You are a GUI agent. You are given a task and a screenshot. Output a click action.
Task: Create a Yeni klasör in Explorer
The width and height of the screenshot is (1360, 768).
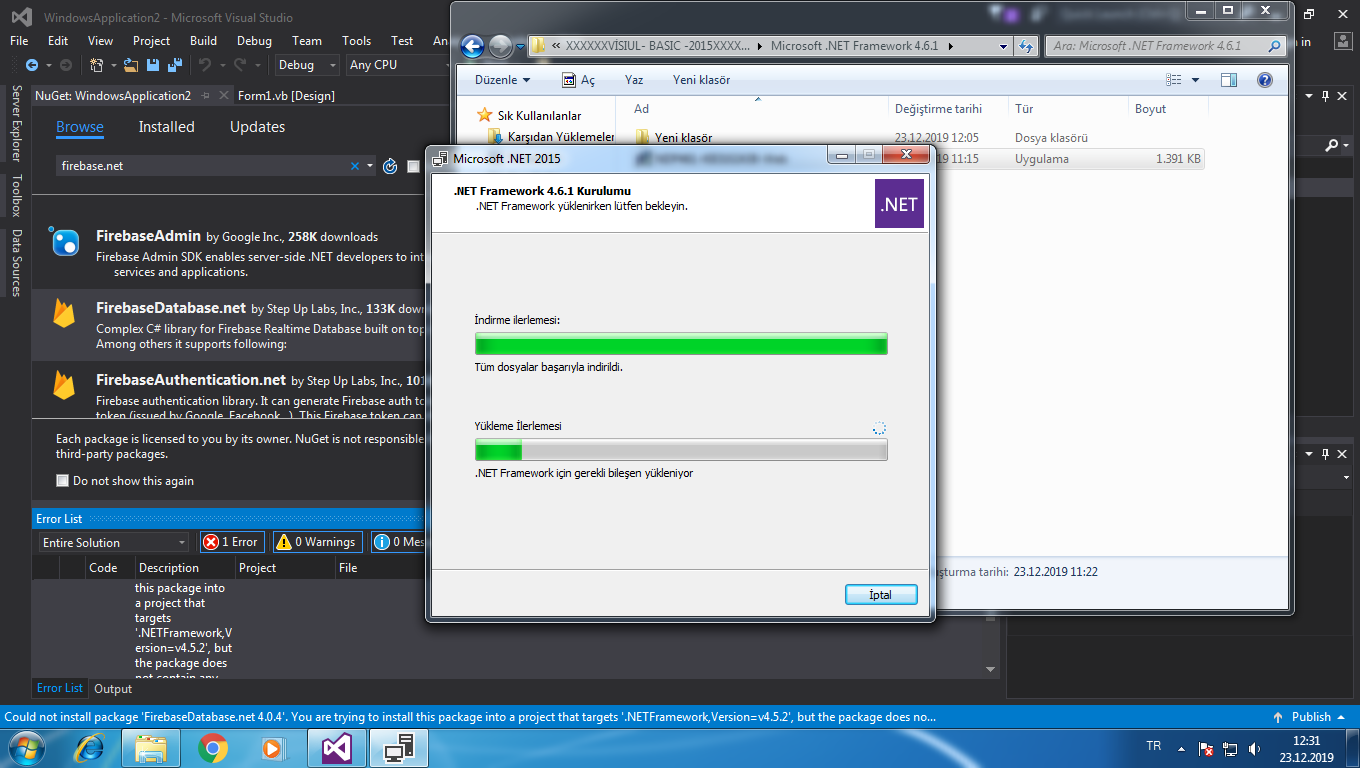(x=701, y=79)
